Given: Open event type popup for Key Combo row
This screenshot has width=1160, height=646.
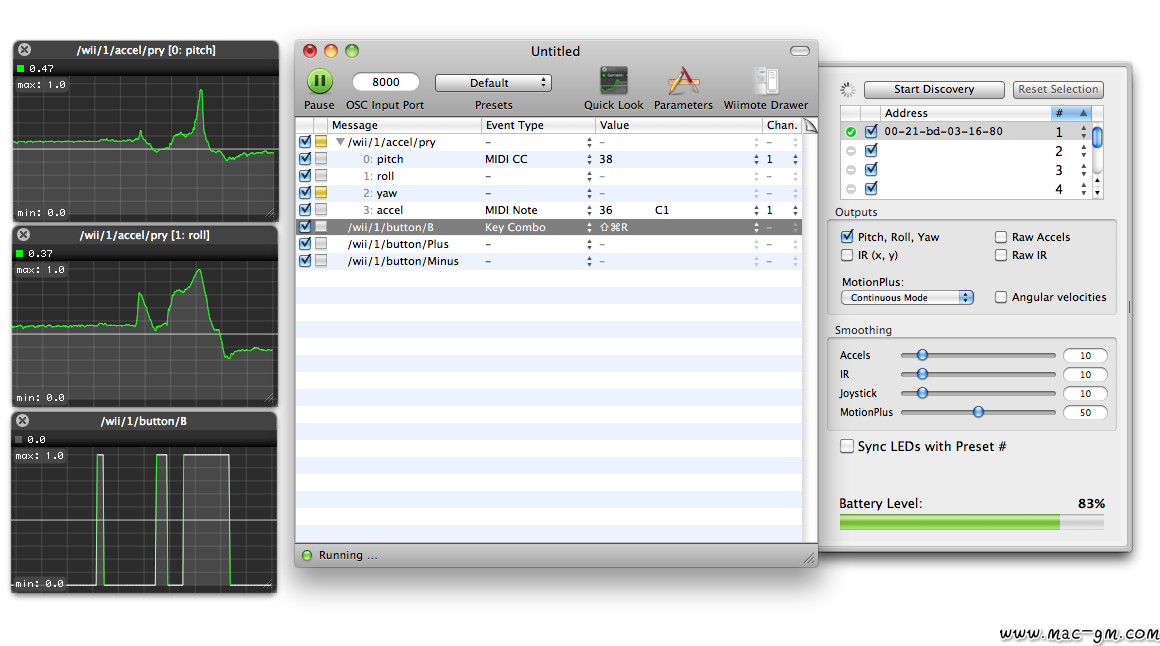Looking at the screenshot, I should click(590, 227).
